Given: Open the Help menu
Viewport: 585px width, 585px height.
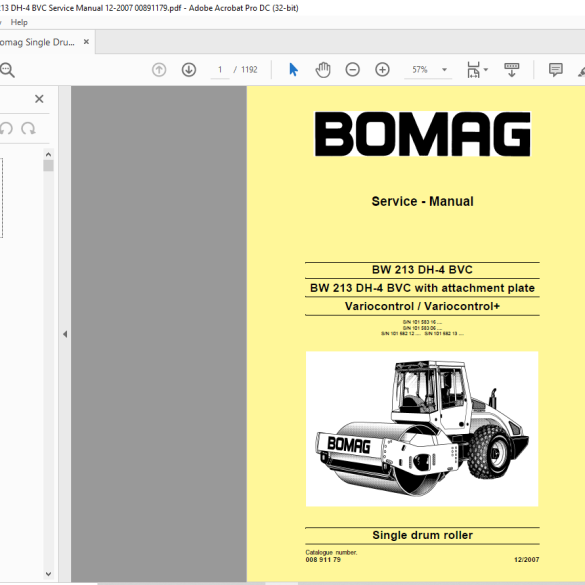Looking at the screenshot, I should click(x=19, y=22).
